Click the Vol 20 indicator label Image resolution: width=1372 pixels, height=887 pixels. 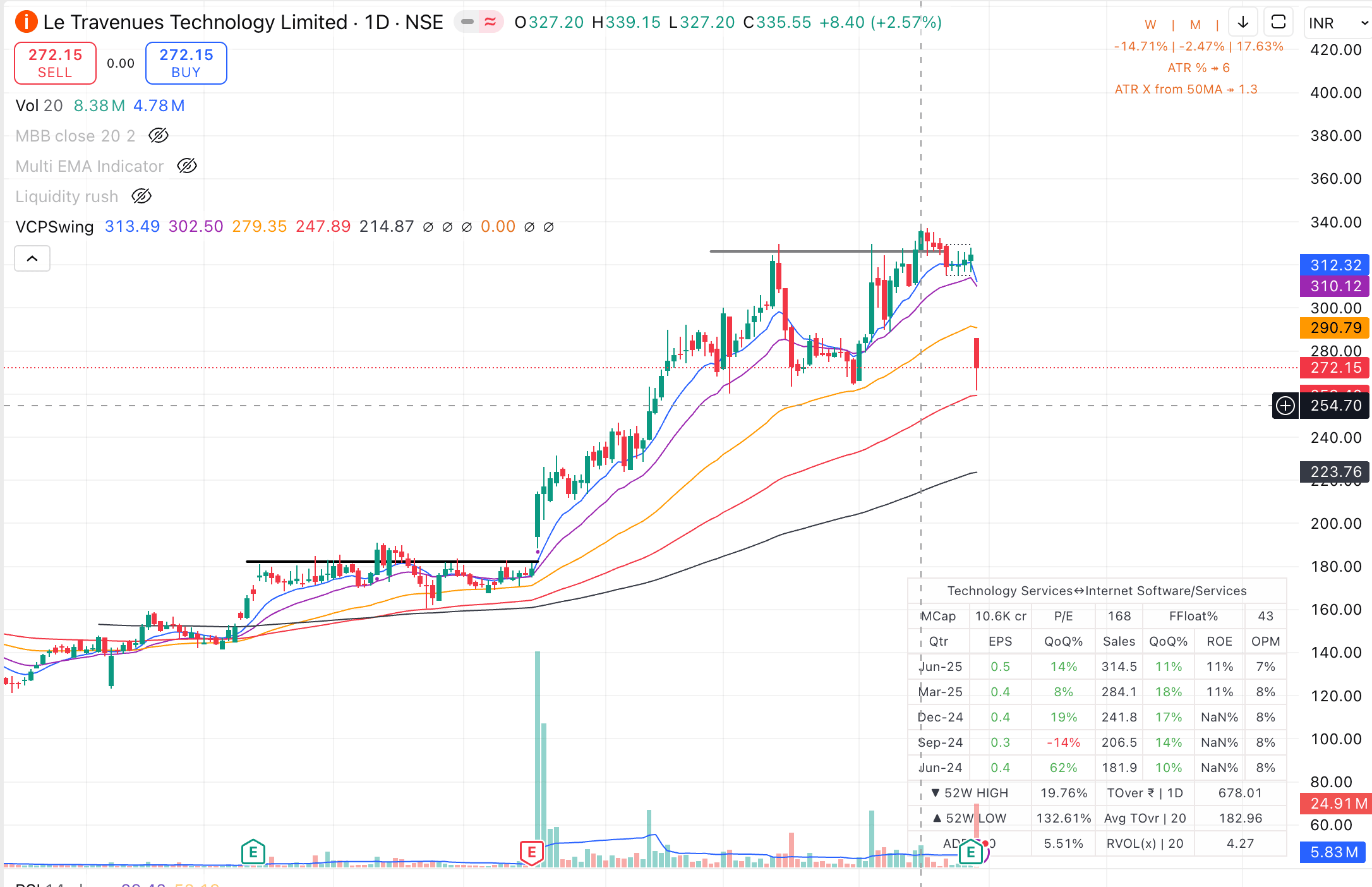pyautogui.click(x=39, y=106)
